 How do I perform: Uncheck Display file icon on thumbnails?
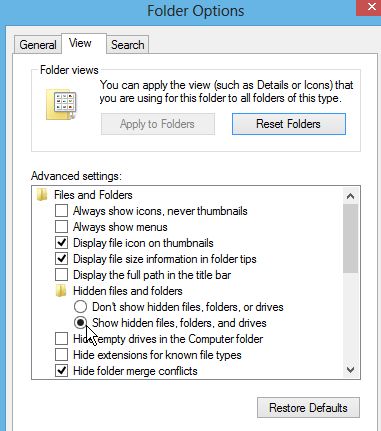coord(61,243)
